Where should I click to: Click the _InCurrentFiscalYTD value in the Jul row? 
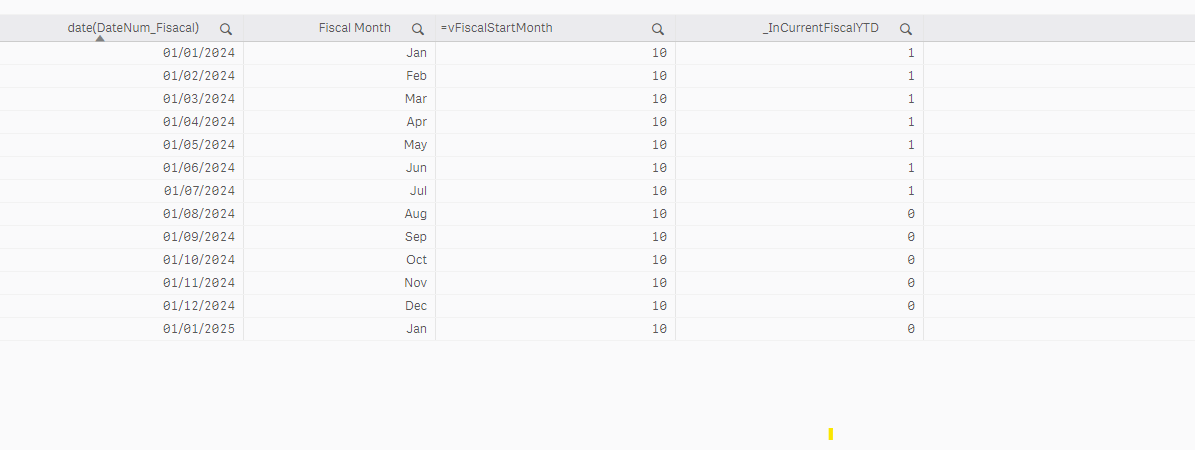point(910,191)
